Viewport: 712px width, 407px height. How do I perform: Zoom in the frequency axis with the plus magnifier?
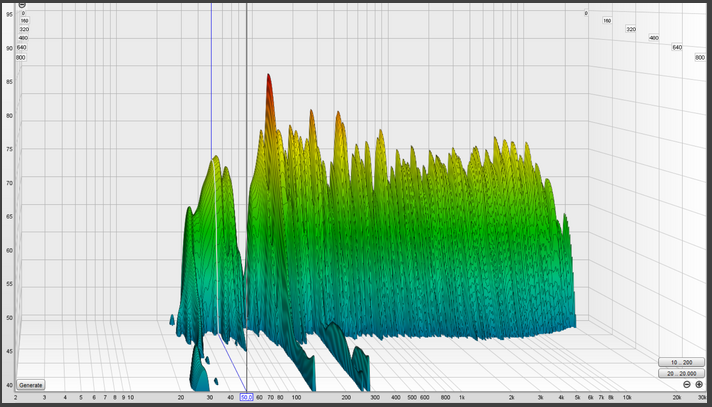699,385
